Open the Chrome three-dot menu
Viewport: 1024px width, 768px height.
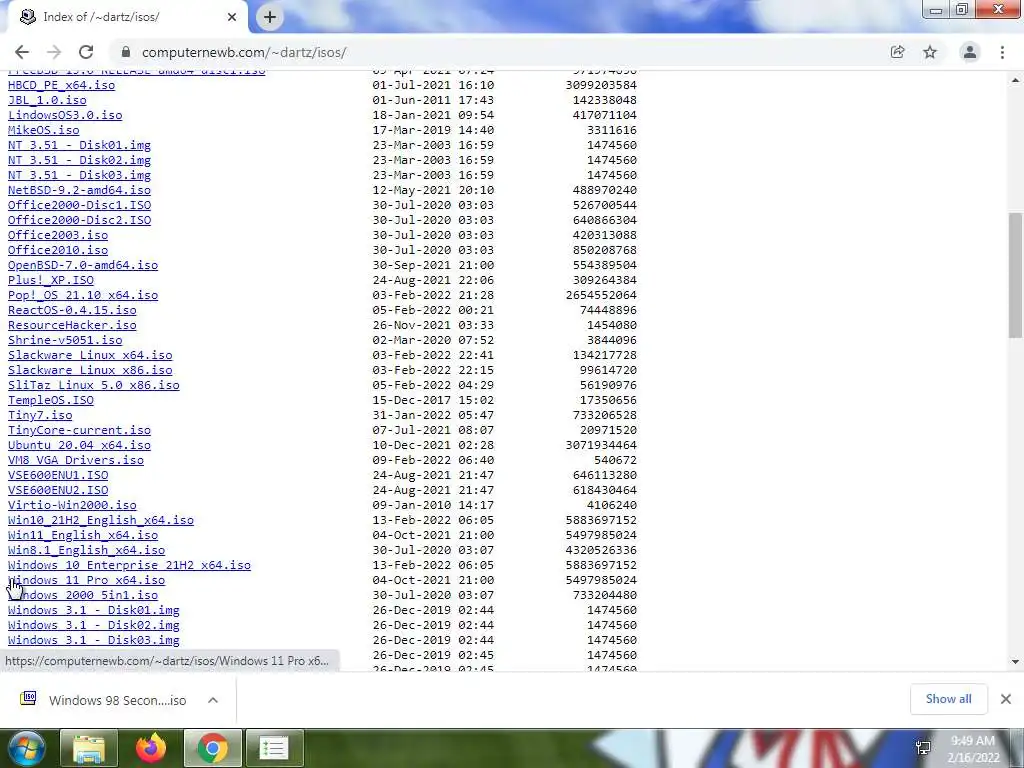point(1002,52)
